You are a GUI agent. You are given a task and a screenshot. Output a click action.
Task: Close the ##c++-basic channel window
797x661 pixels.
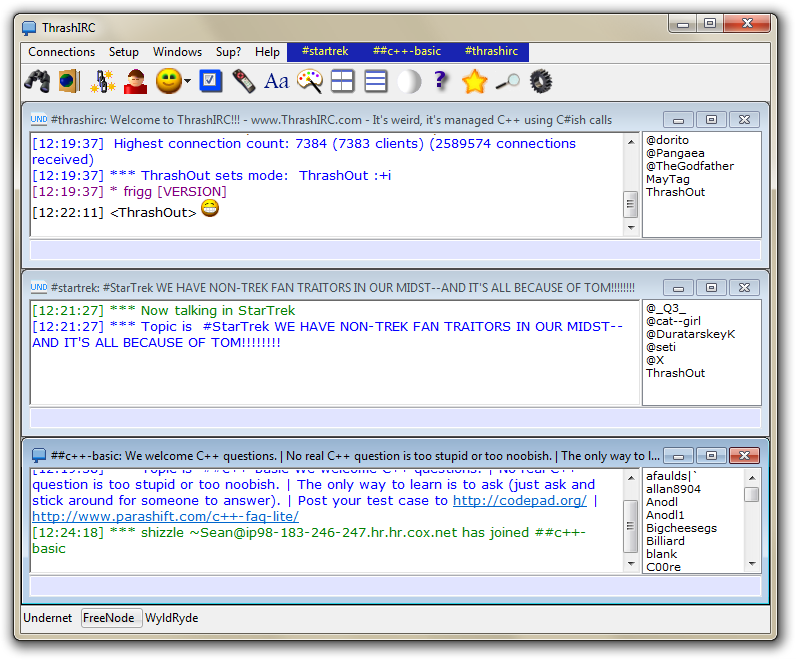click(x=744, y=456)
